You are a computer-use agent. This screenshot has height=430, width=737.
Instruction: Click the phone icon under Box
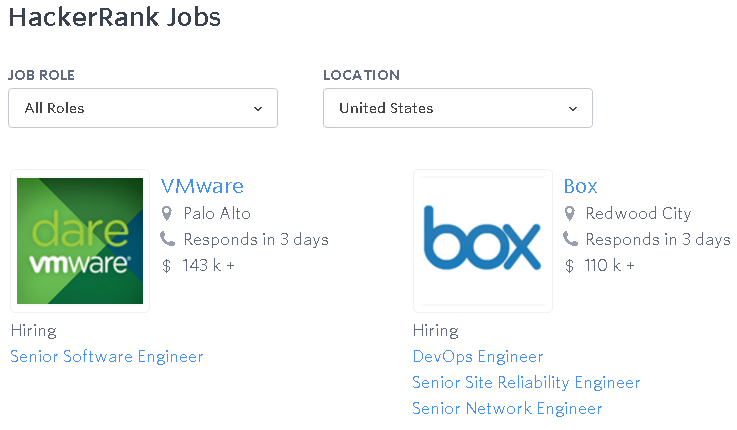pos(570,239)
